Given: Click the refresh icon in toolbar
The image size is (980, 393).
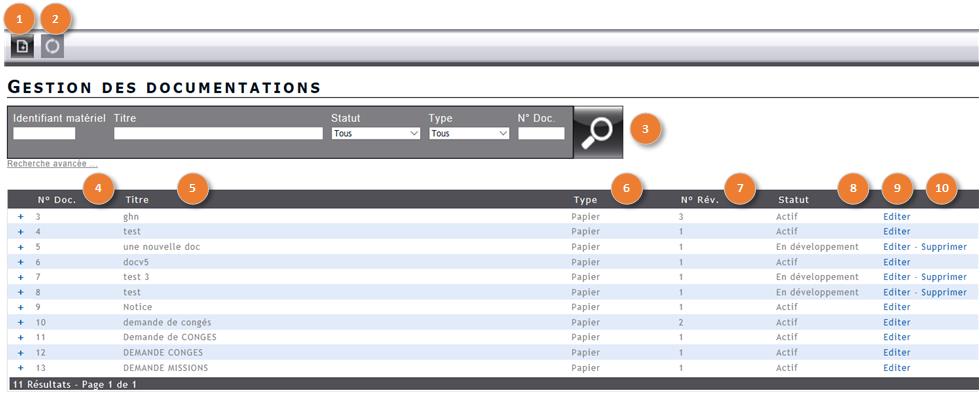Looking at the screenshot, I should [x=53, y=47].
